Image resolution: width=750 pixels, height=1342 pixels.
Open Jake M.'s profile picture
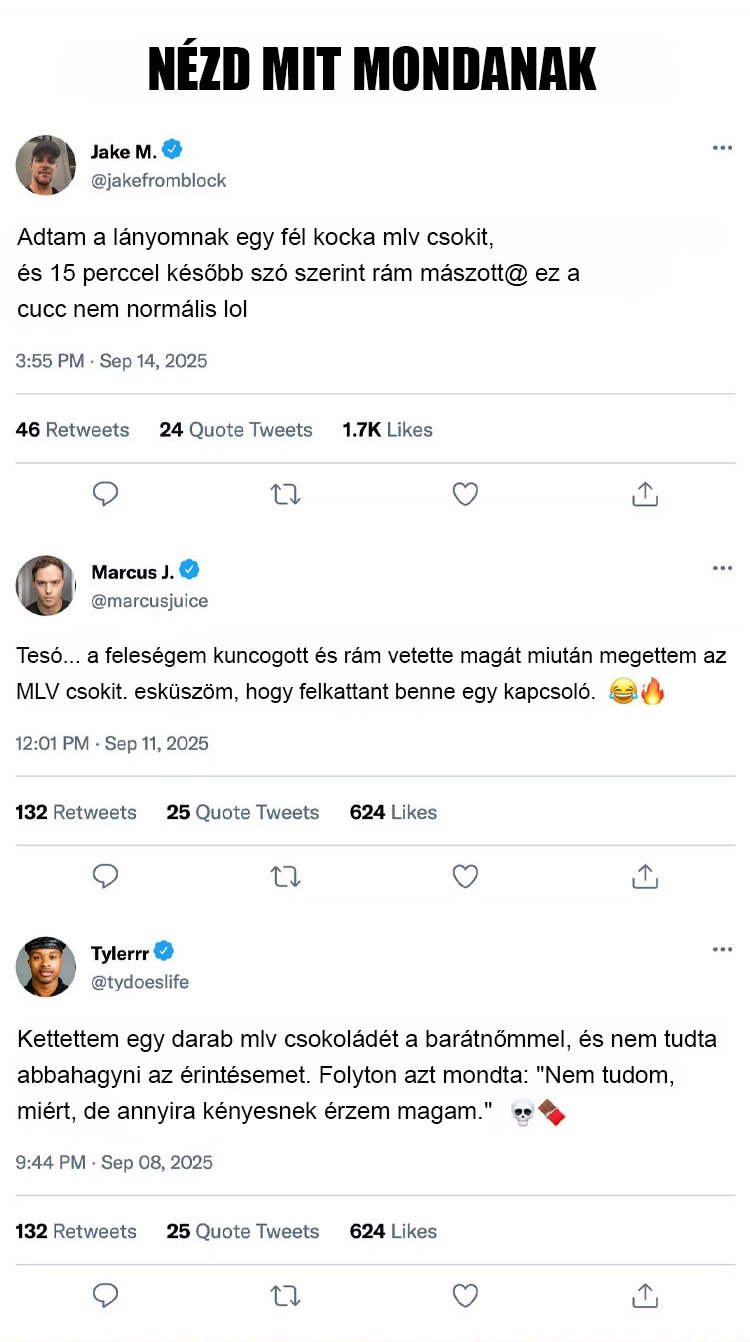tap(46, 165)
